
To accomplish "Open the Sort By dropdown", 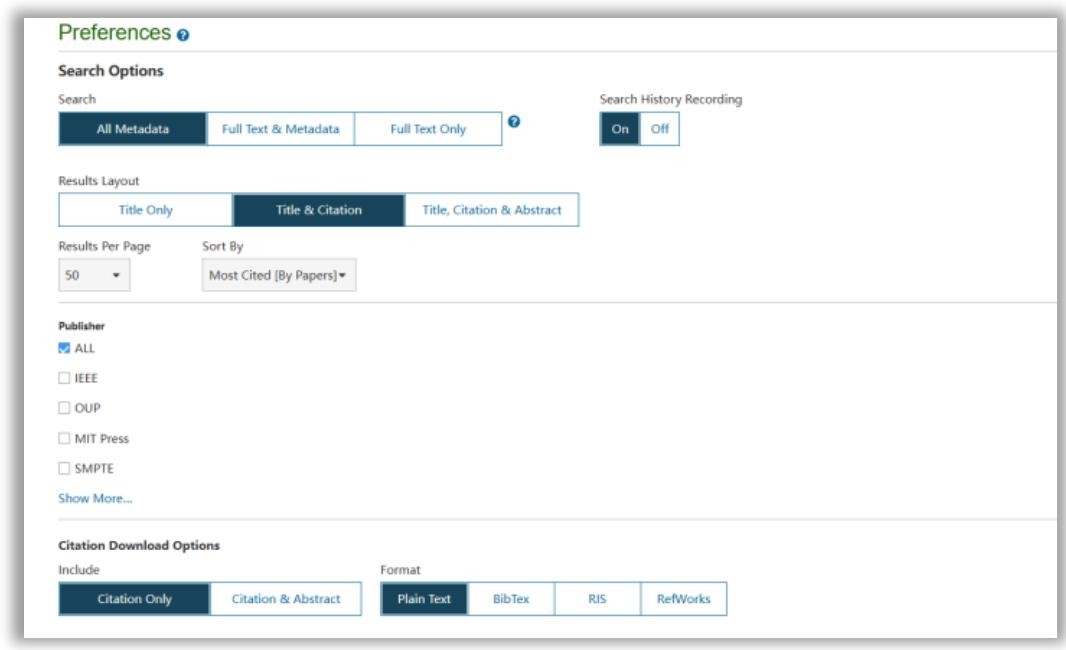I will pos(279,275).
